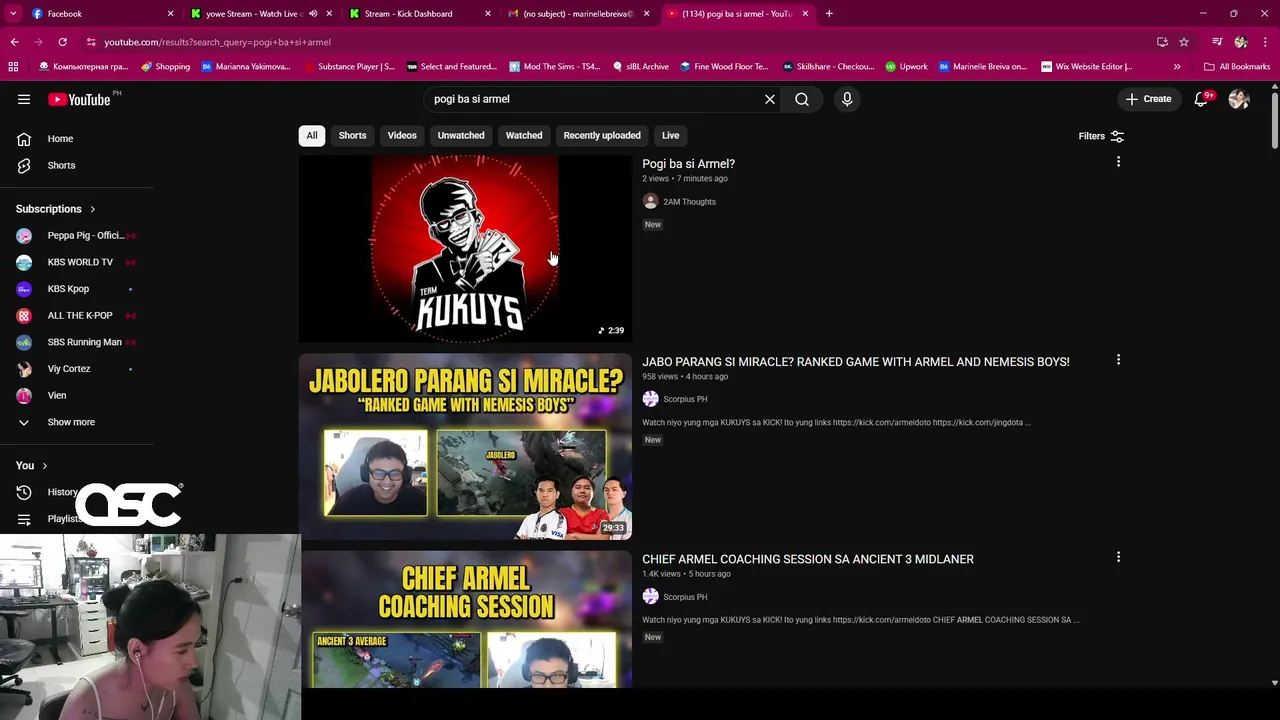Select the All filter chip
Viewport: 1280px width, 720px height.
coord(312,136)
